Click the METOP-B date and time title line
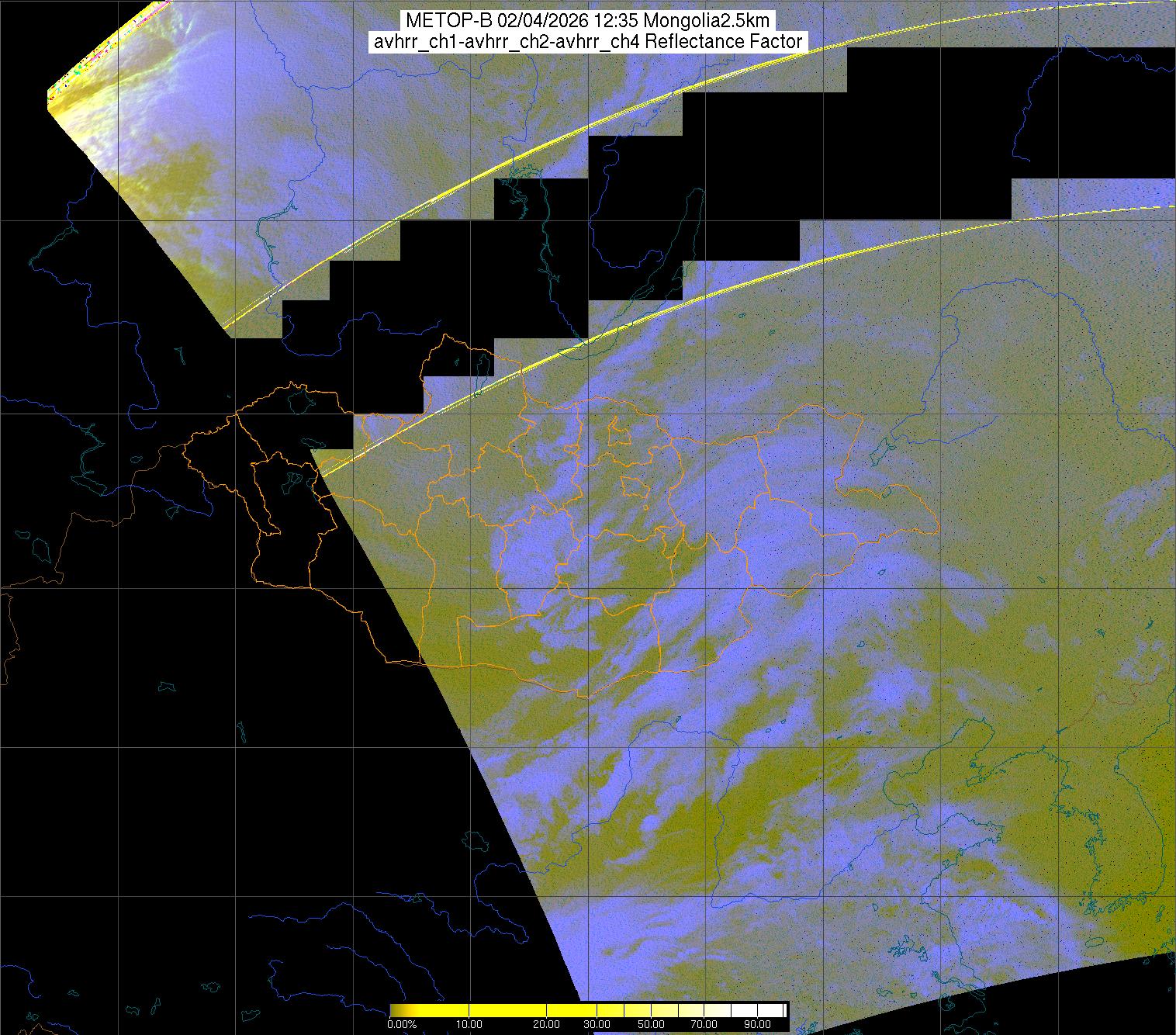1176x1035 pixels. [x=587, y=21]
